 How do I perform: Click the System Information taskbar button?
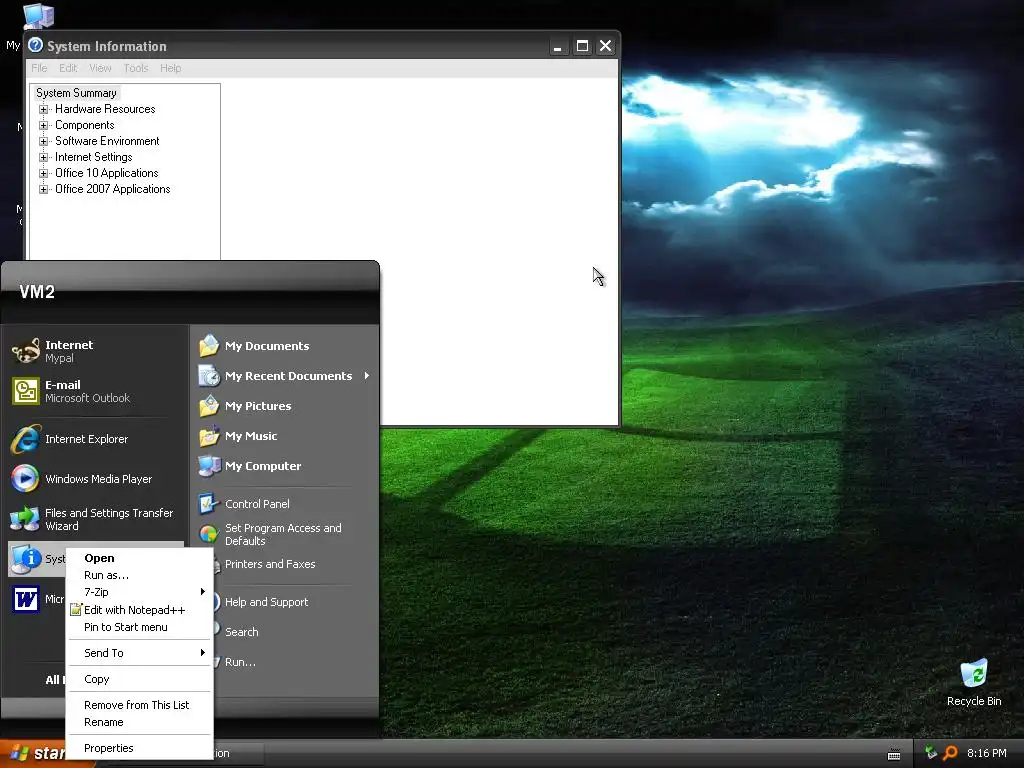point(238,754)
